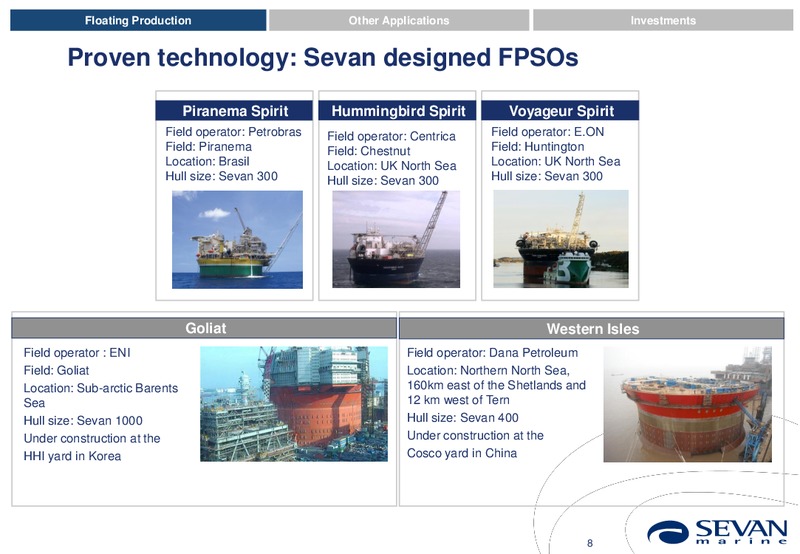Screen dimensions: 800x554
Task: Open the Piranema Spirit FPSO photo
Action: [237, 239]
